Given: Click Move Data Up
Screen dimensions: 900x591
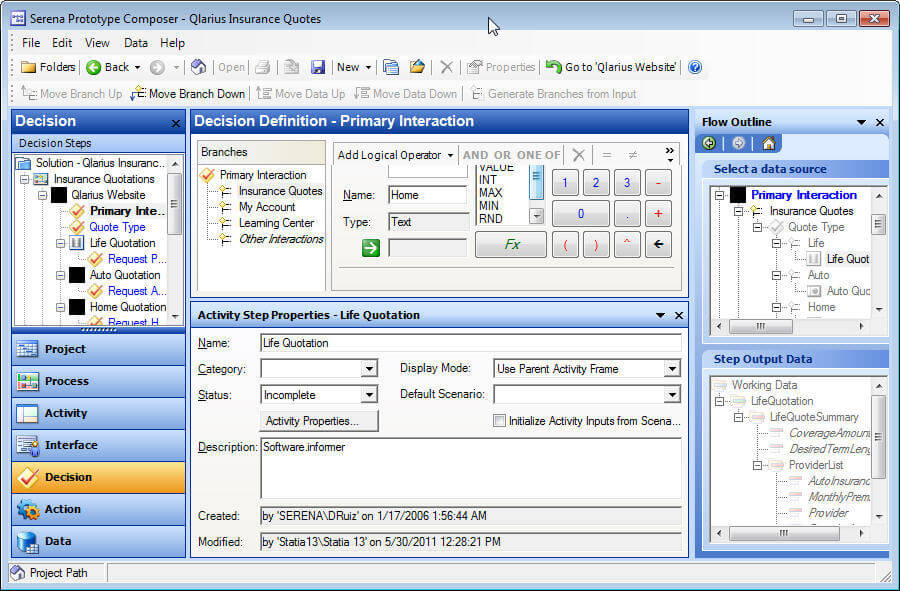Looking at the screenshot, I should (x=301, y=94).
